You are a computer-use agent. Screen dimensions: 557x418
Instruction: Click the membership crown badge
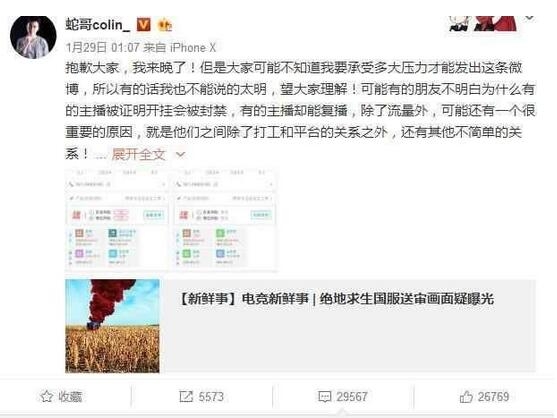[165, 25]
